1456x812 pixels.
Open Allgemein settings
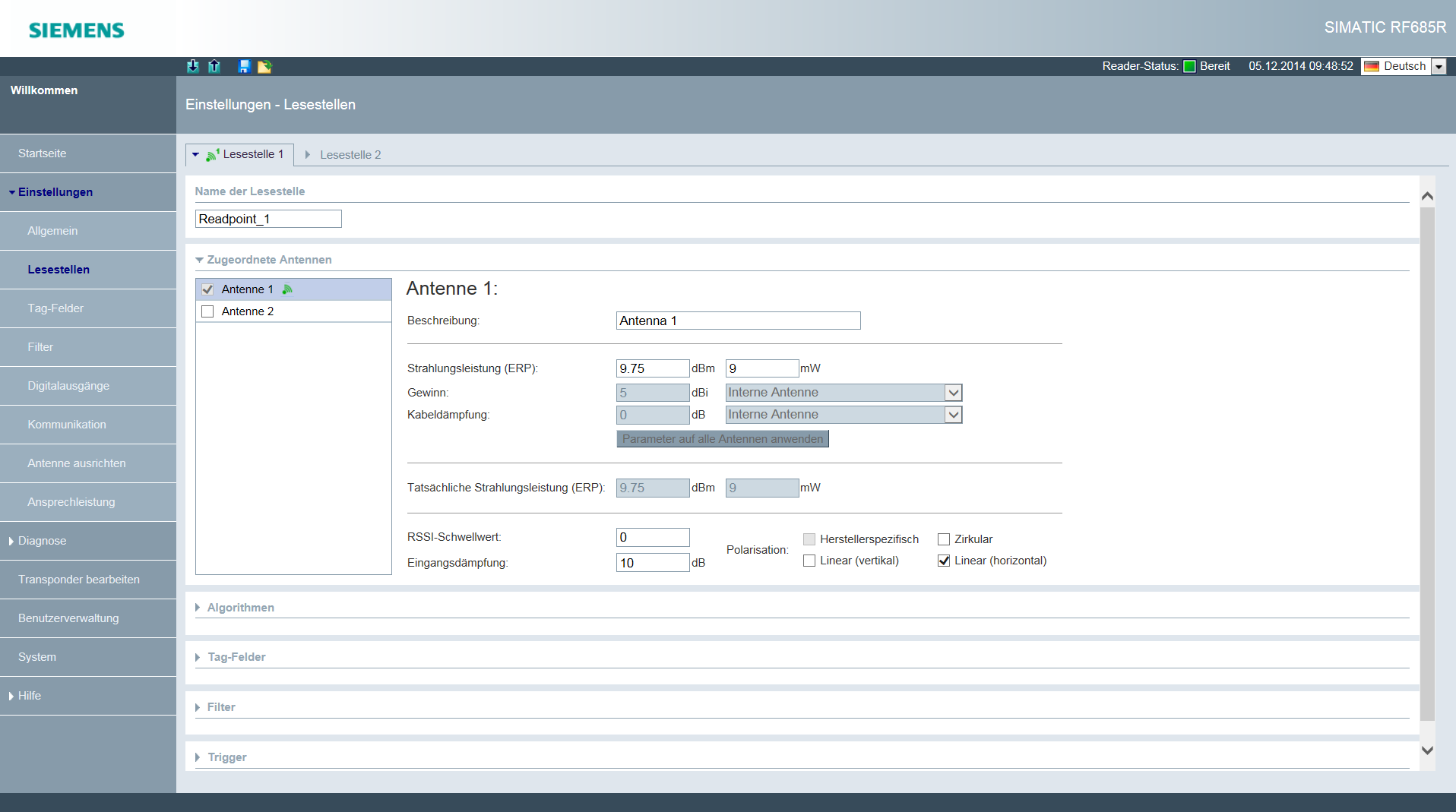88,231
